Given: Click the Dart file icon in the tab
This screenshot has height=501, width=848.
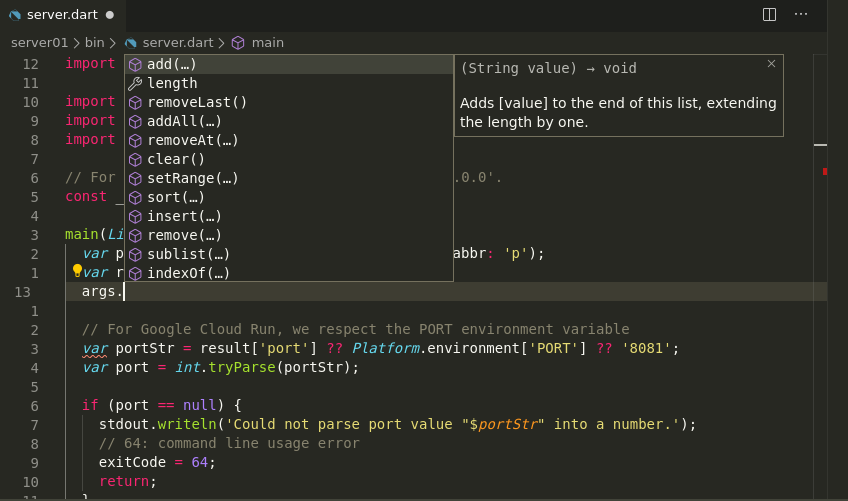Looking at the screenshot, I should click(x=15, y=15).
